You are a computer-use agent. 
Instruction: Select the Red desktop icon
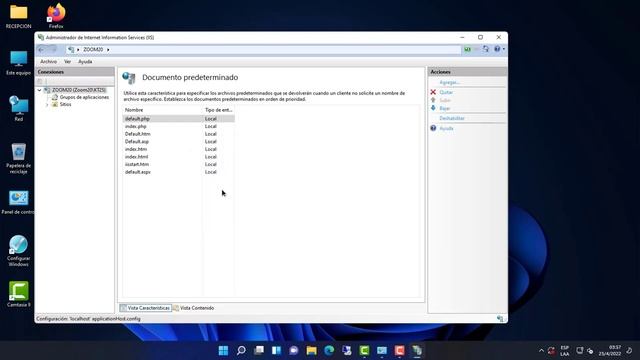coord(19,109)
